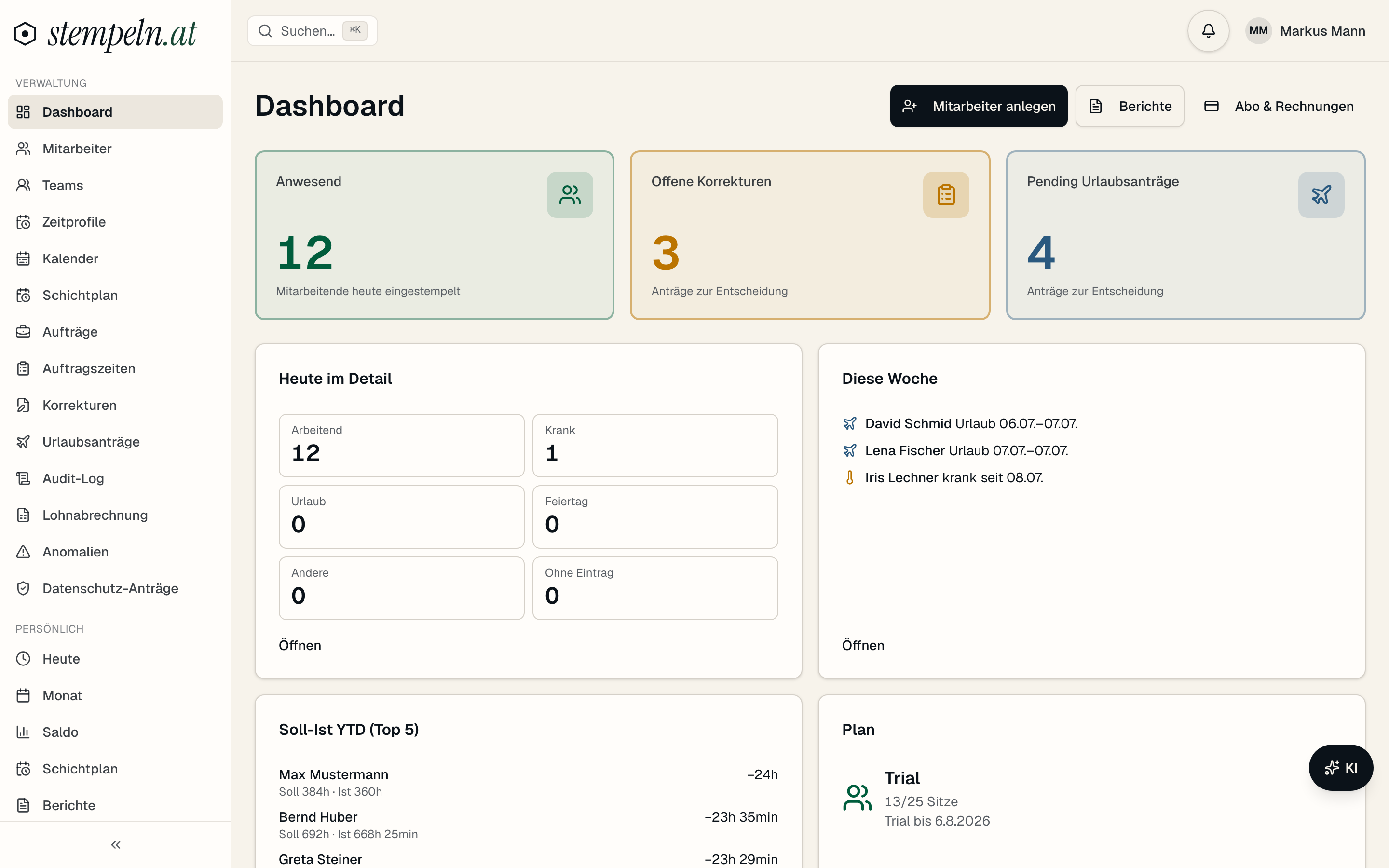Click the Urlaubsanträge plane icon in sidebar
The height and width of the screenshot is (868, 1389).
23,442
